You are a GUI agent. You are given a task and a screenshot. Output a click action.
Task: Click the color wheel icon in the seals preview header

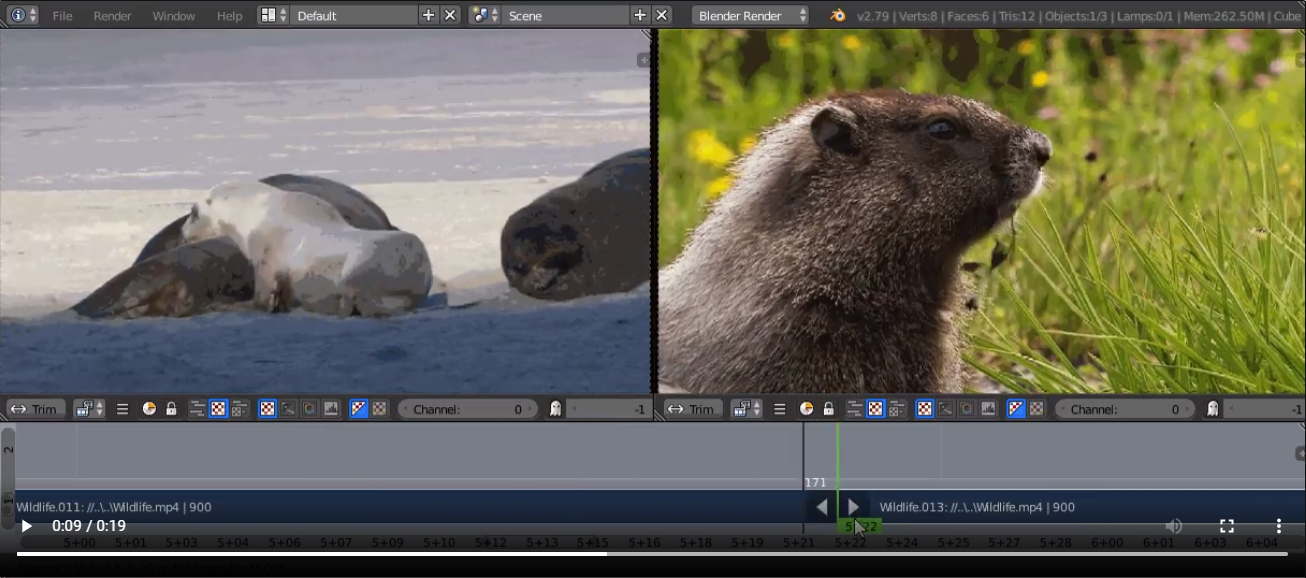coord(149,409)
